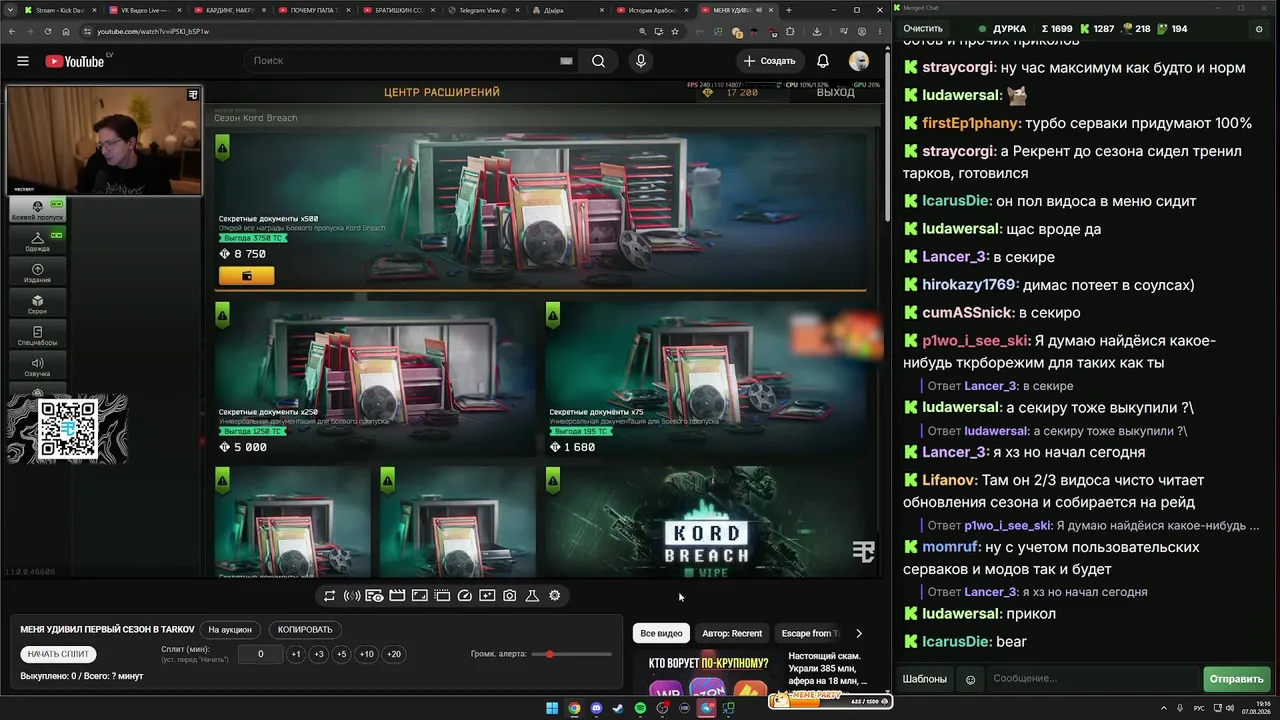Screen dimensions: 1280x720
Task: Click the Создать button
Action: 770,61
